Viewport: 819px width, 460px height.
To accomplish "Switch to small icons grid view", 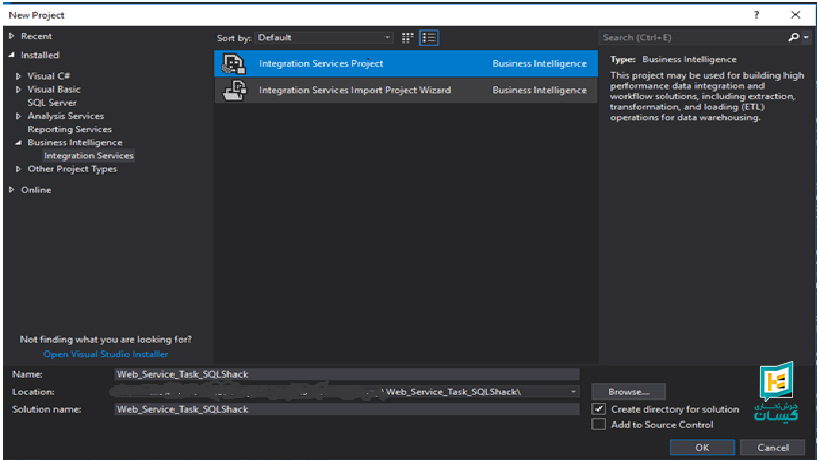I will (x=407, y=38).
